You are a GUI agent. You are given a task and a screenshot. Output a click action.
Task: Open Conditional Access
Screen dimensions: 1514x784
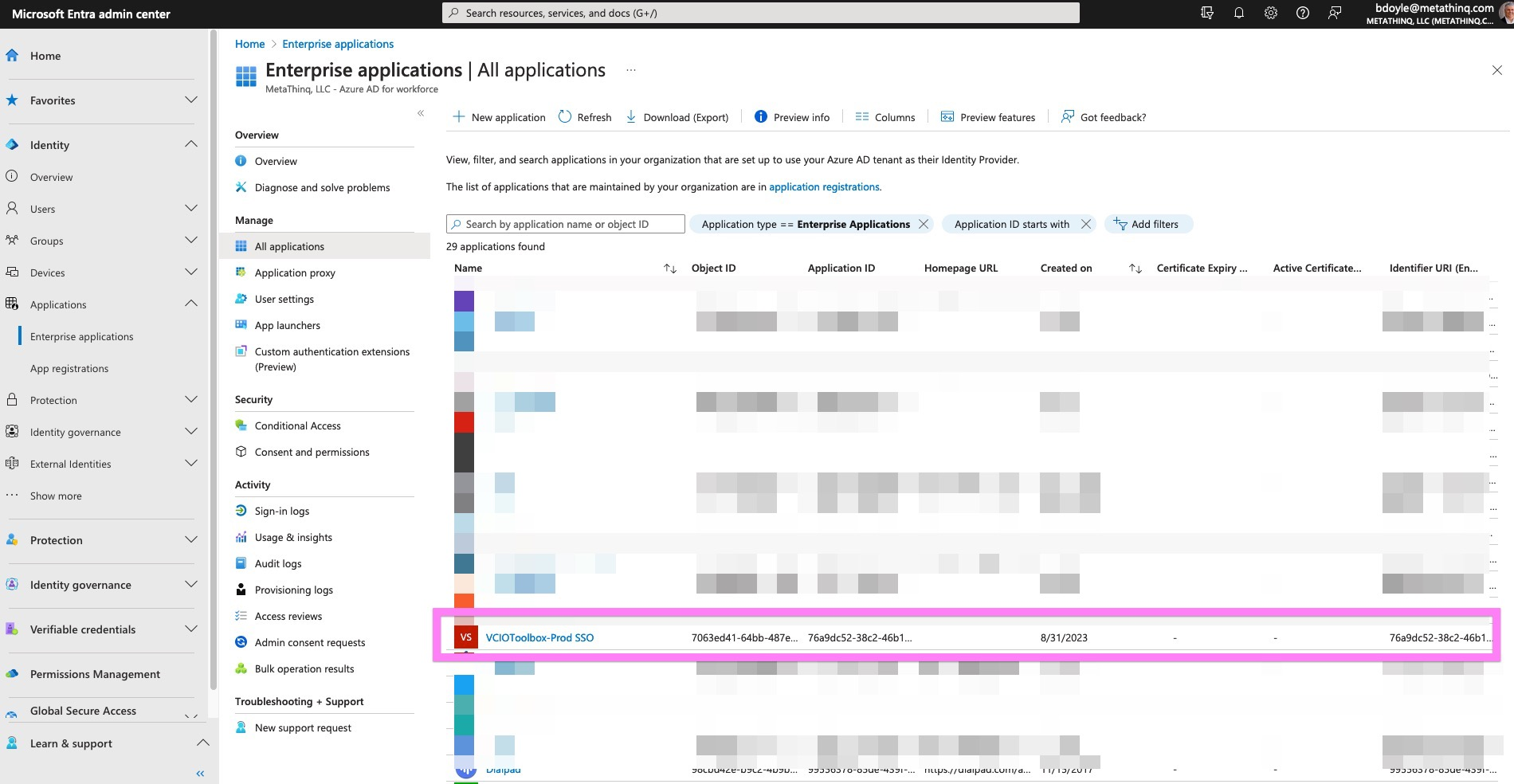pos(297,425)
